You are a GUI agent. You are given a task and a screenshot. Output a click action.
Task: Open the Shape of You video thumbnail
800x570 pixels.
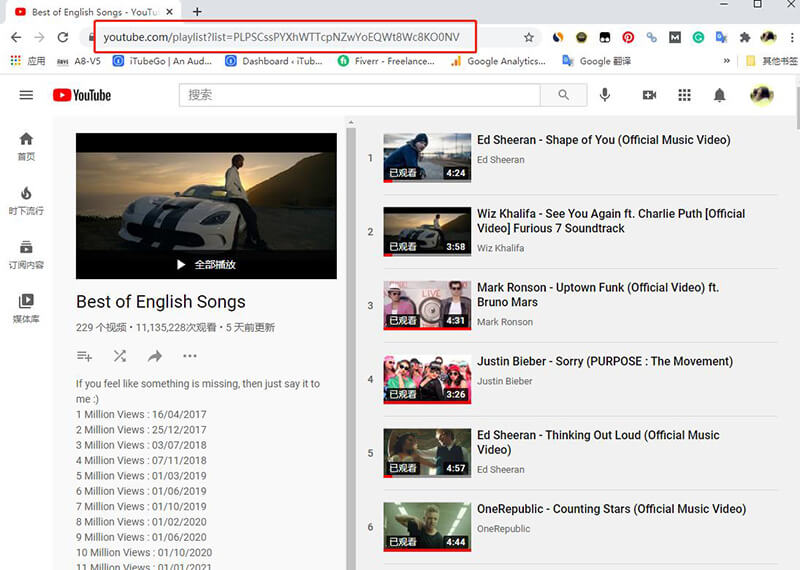[x=427, y=158]
